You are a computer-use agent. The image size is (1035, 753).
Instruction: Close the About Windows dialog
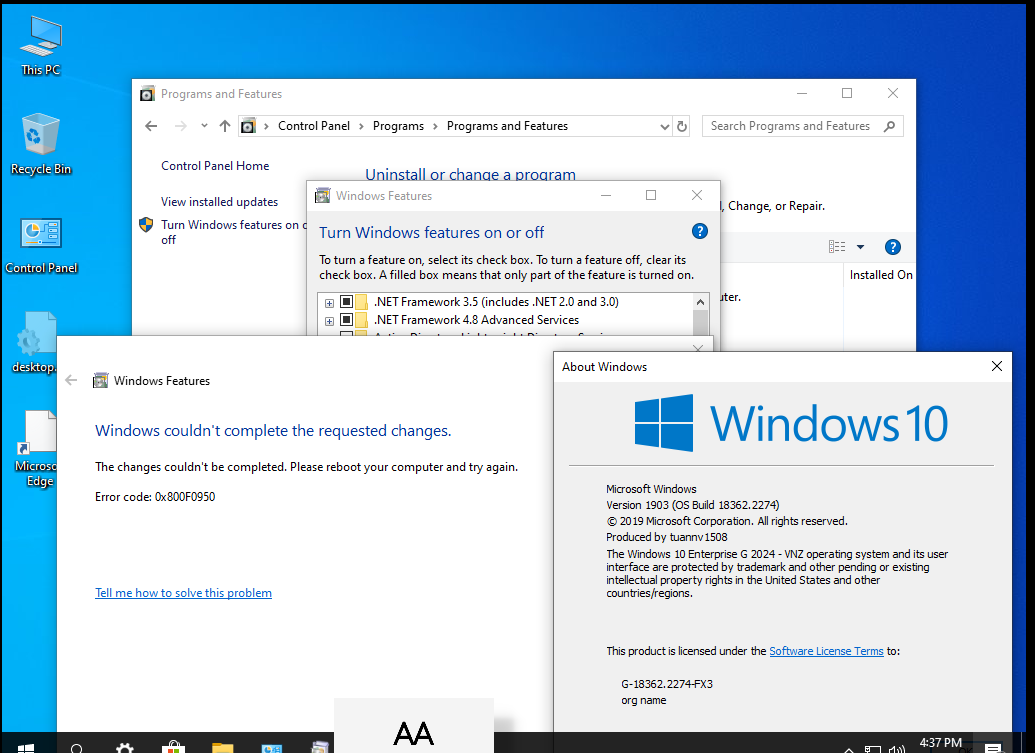tap(997, 366)
